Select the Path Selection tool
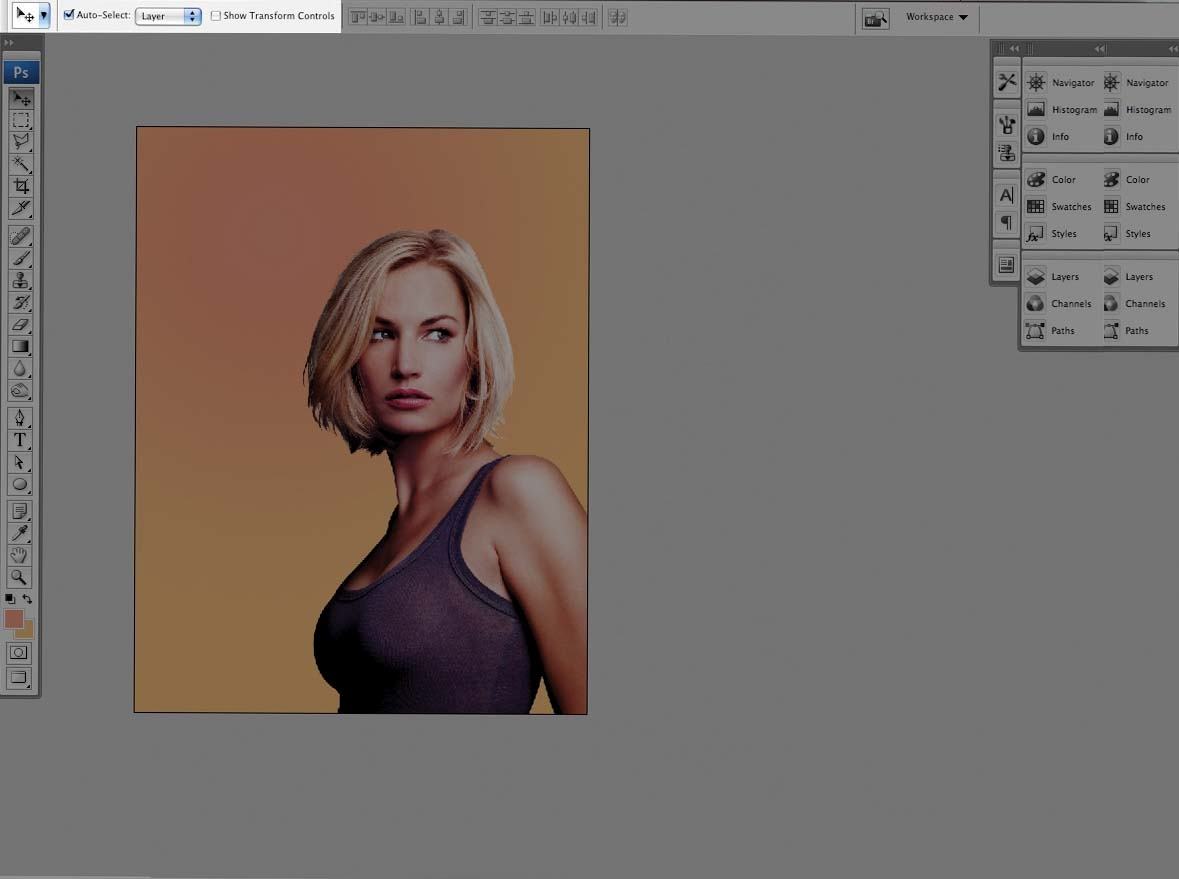The image size is (1179, 879). [20, 462]
